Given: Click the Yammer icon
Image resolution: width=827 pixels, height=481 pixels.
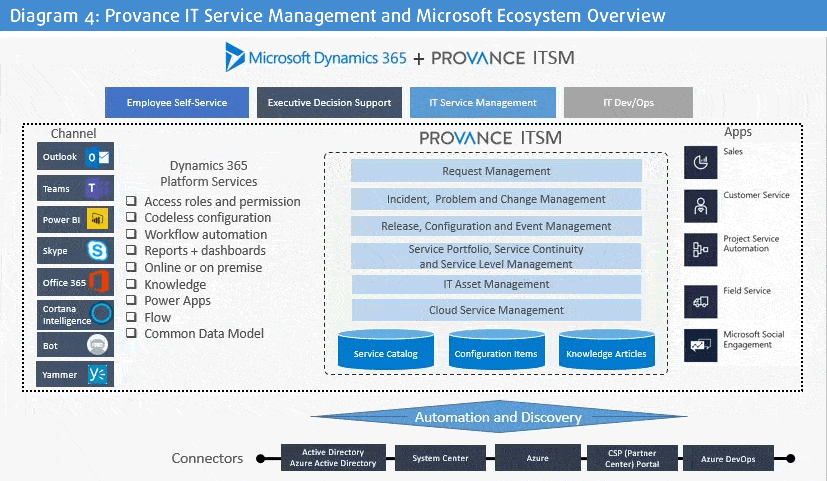Looking at the screenshot, I should (x=98, y=374).
